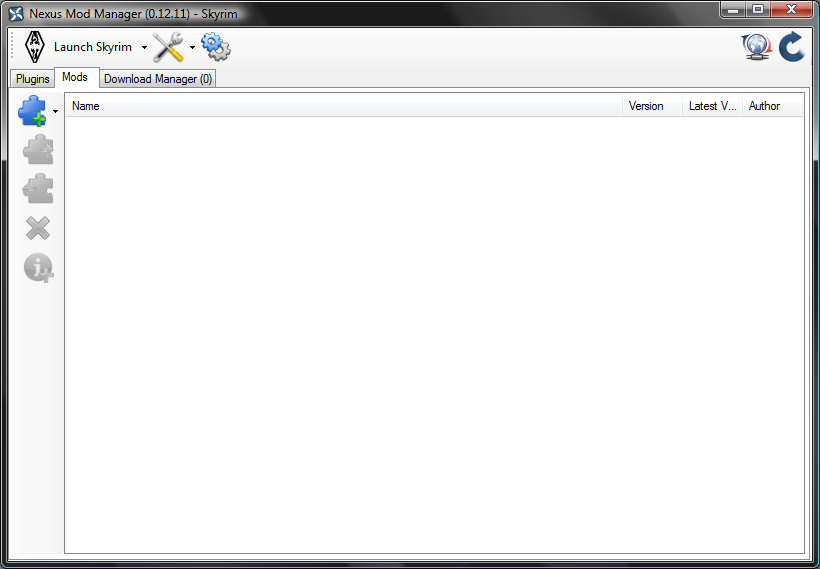Click the blue curved arrow update icon
The width and height of the screenshot is (820, 569).
(x=792, y=47)
